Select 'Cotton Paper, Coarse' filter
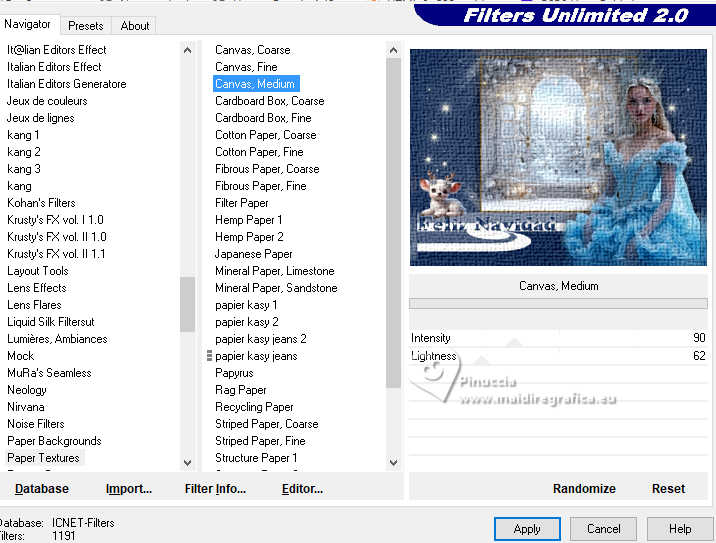The width and height of the screenshot is (716, 543). point(265,135)
